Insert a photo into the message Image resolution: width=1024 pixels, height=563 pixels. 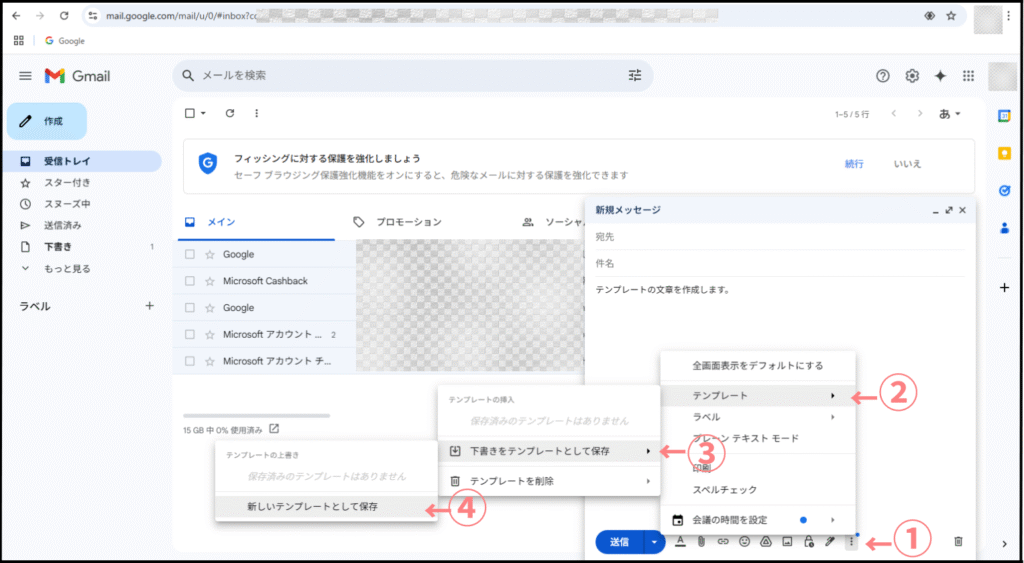tap(787, 541)
